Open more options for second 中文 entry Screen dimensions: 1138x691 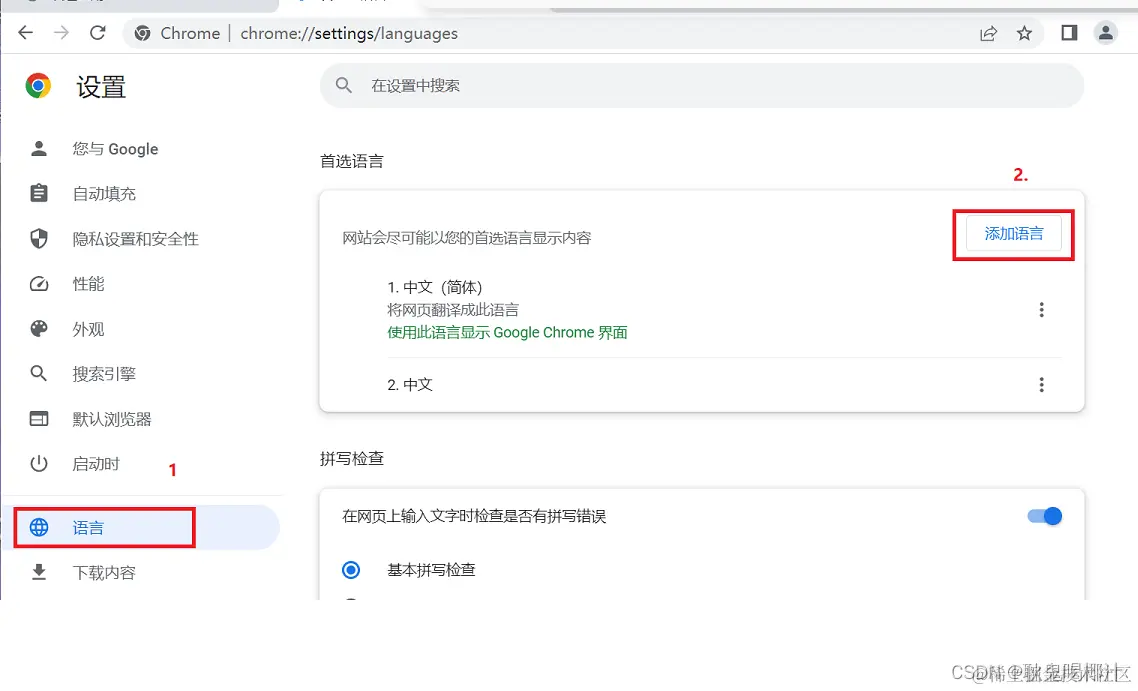1041,385
